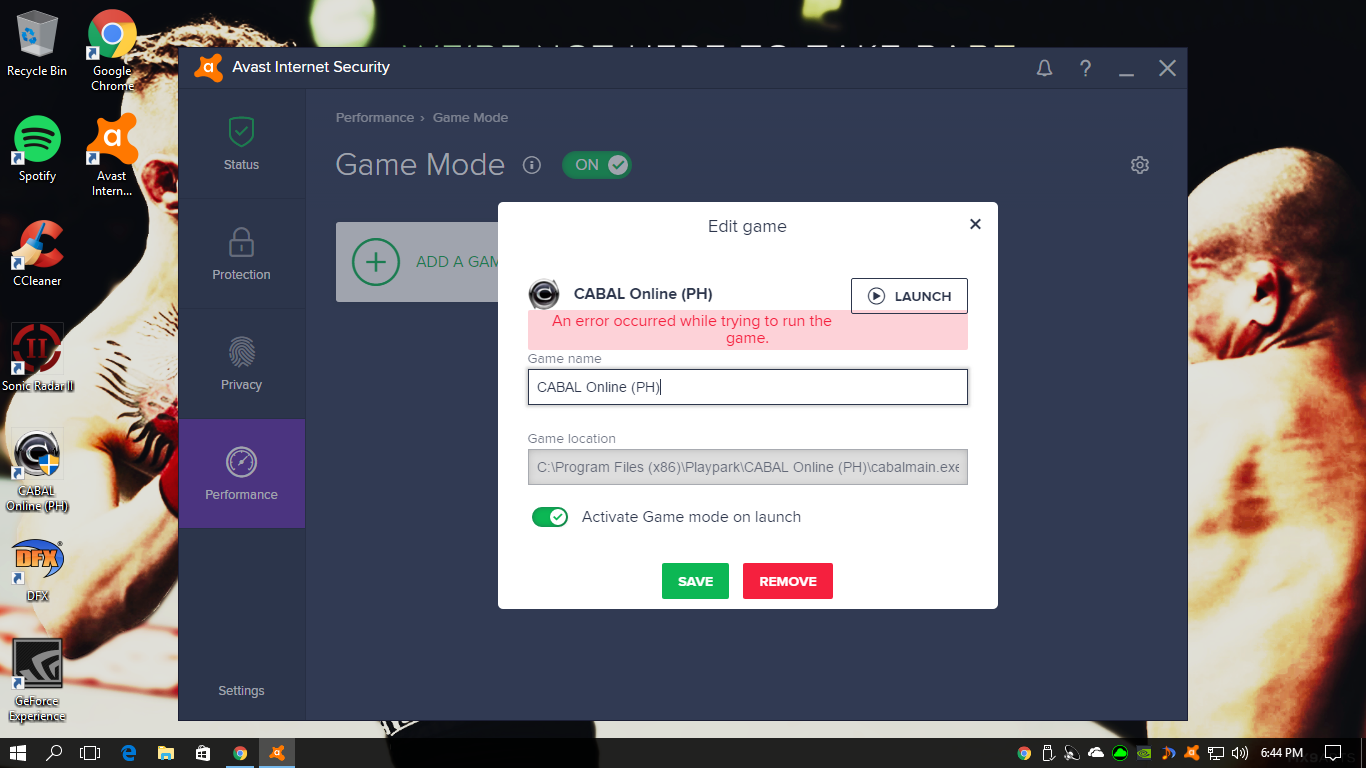Screen dimensions: 1366x768
Task: Open the NVIDIA tray icon
Action: click(x=1144, y=753)
